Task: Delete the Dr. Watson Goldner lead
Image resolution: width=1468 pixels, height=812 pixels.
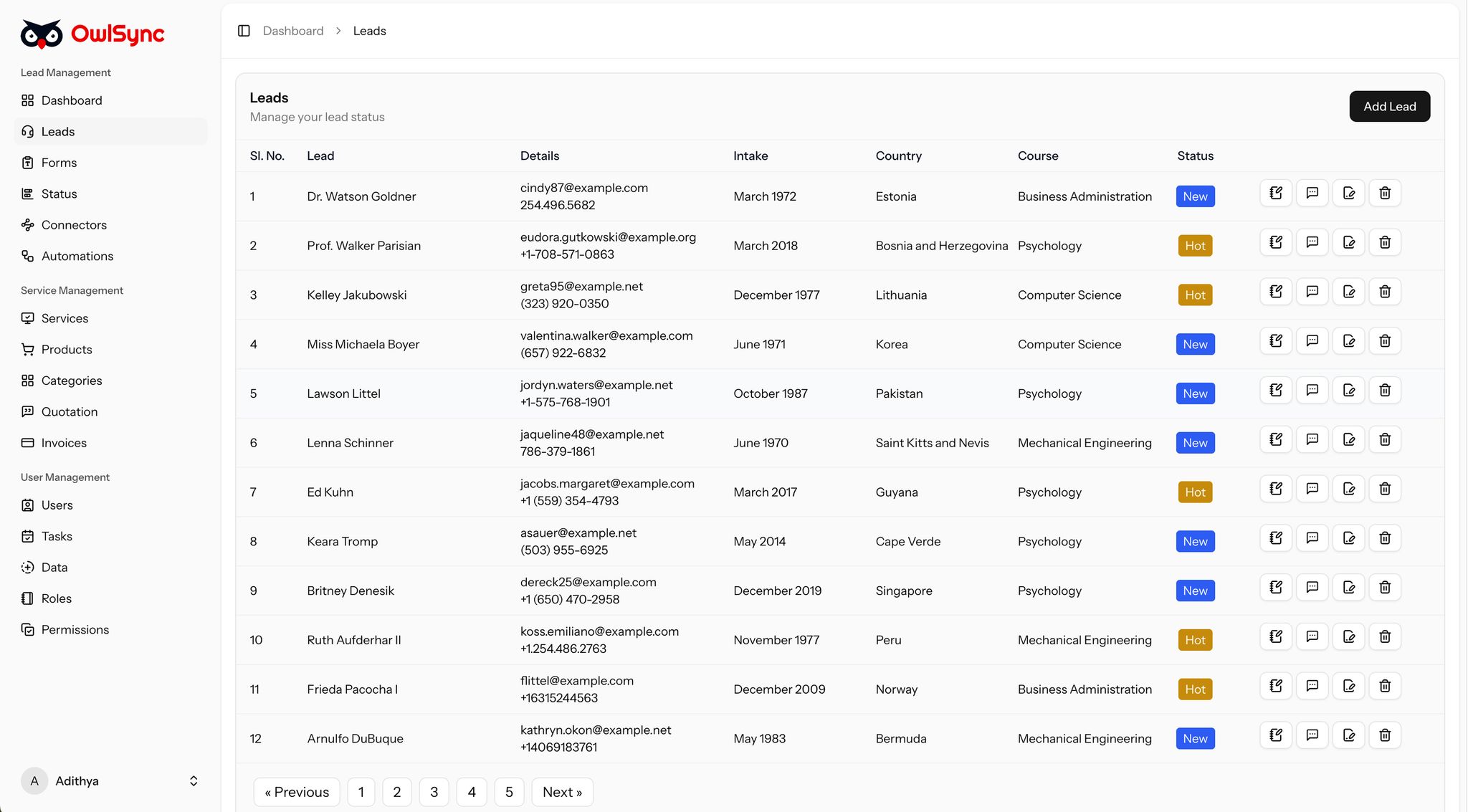Action: coord(1385,193)
